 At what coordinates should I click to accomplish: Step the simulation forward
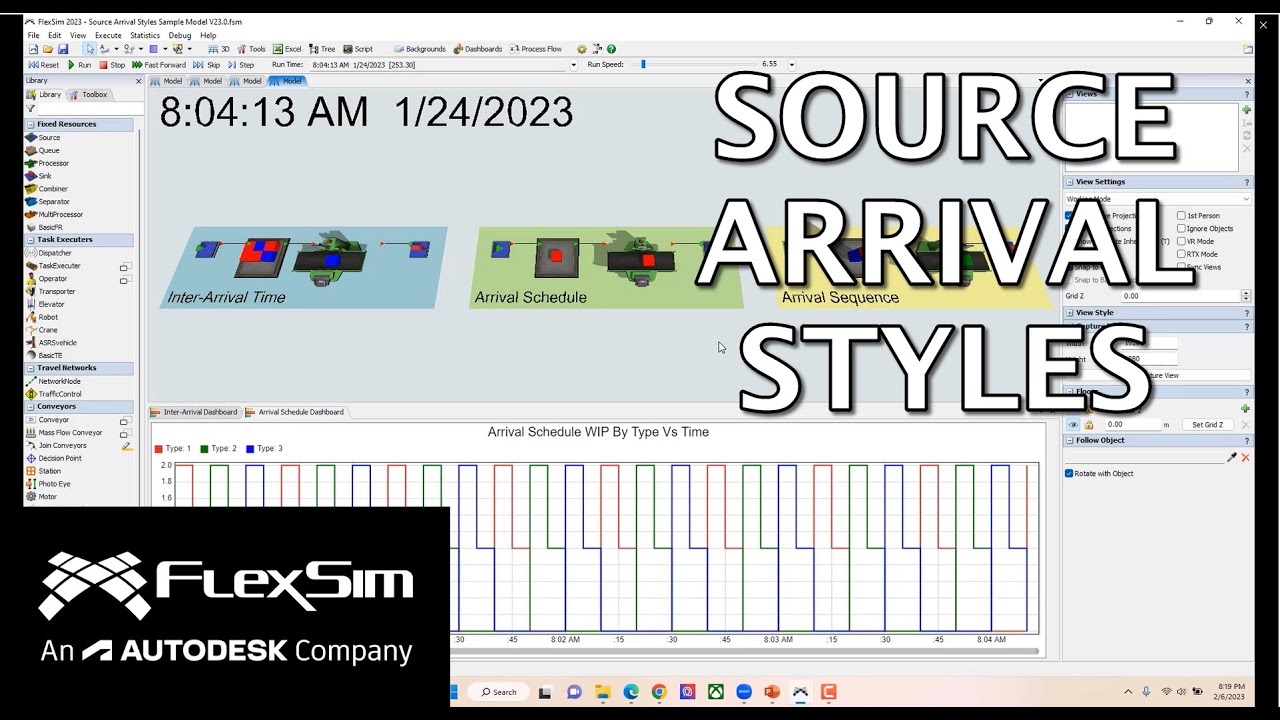pos(241,65)
